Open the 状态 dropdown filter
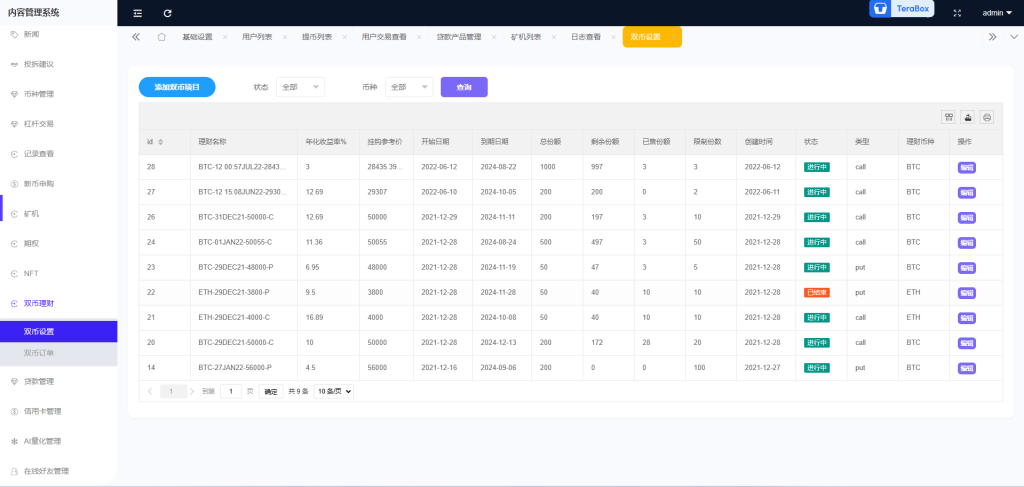 tap(300, 87)
